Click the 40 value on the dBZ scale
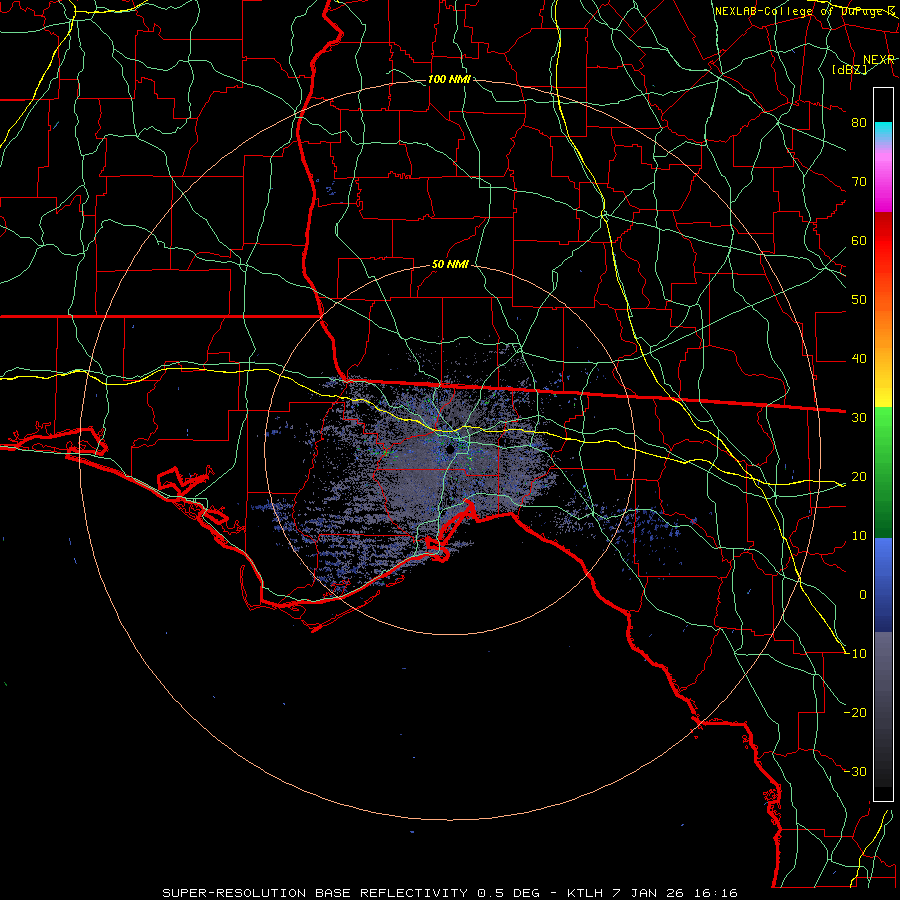The height and width of the screenshot is (900, 900). [x=859, y=359]
